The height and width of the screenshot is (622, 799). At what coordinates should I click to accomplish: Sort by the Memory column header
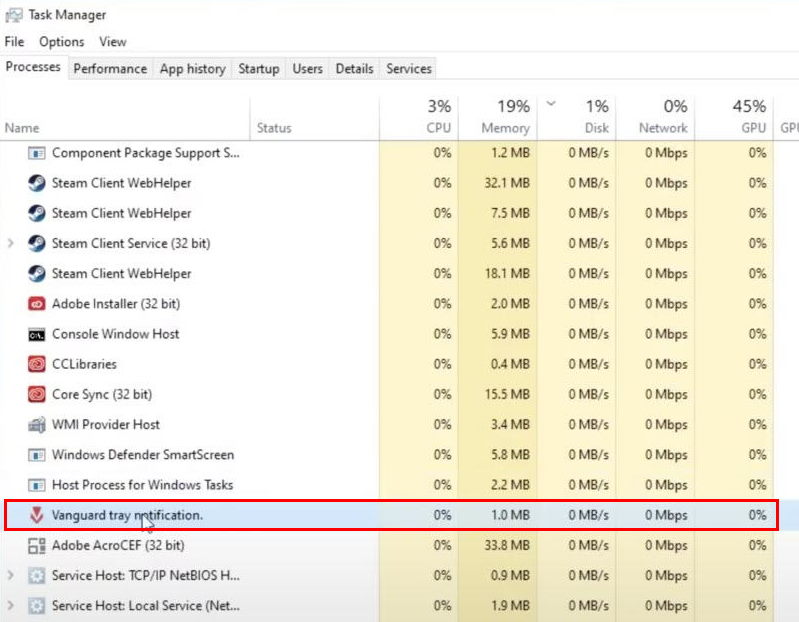[x=497, y=118]
